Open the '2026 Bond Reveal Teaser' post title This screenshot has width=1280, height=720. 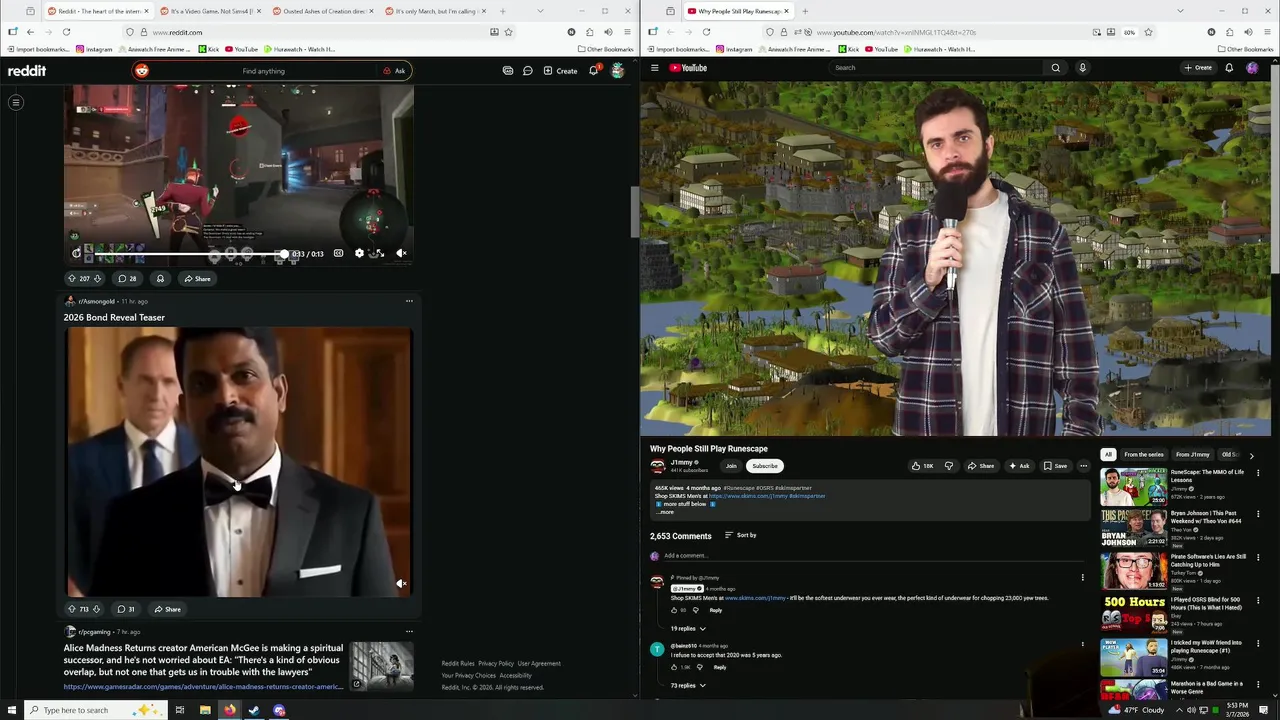point(114,318)
